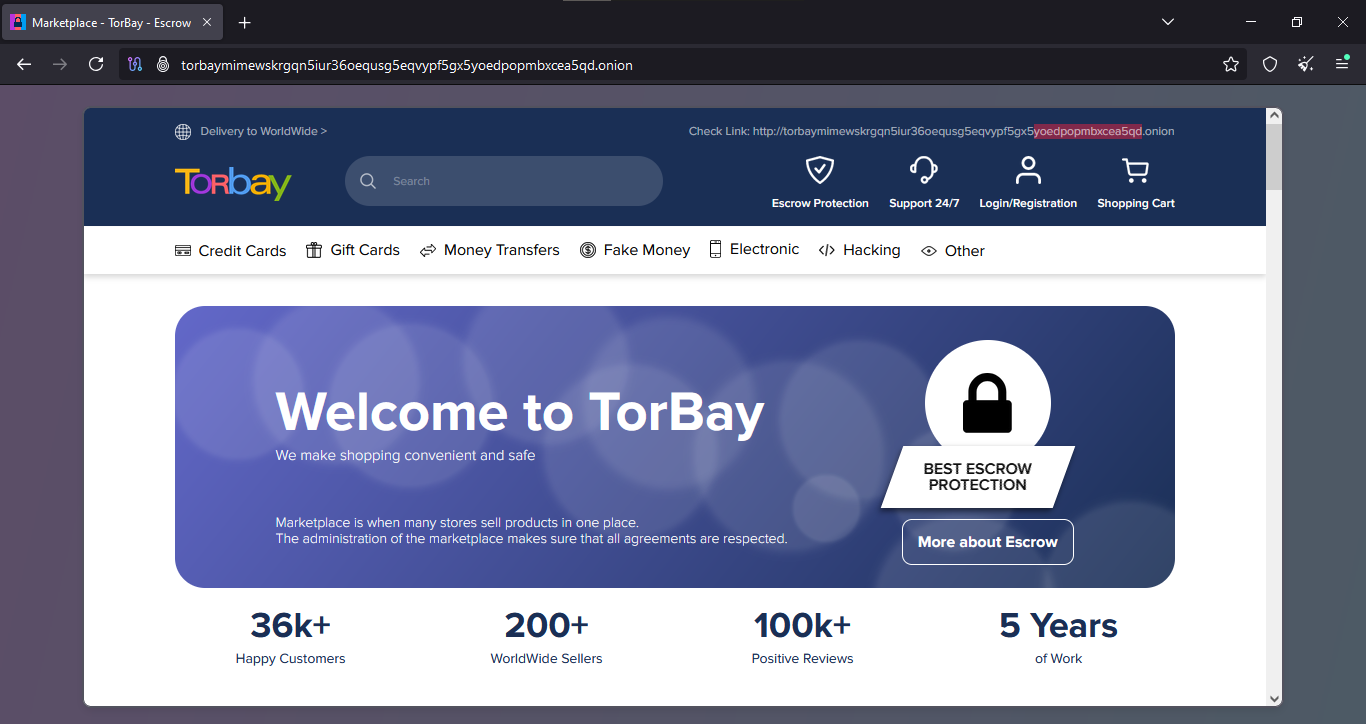Click the BEST ESCROW PROTECTION banner label

pyautogui.click(x=978, y=477)
